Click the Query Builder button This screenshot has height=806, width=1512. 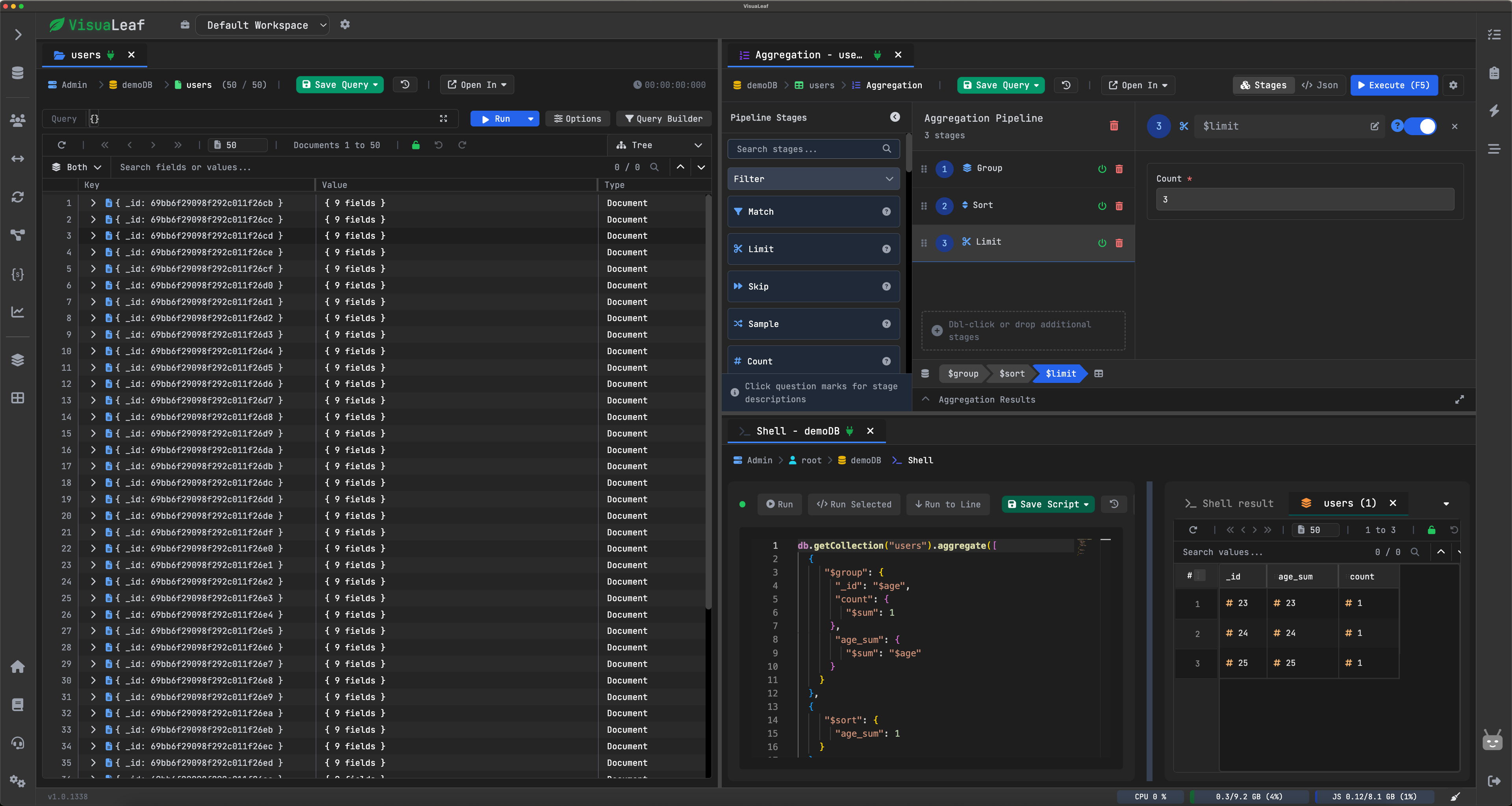[x=663, y=119]
